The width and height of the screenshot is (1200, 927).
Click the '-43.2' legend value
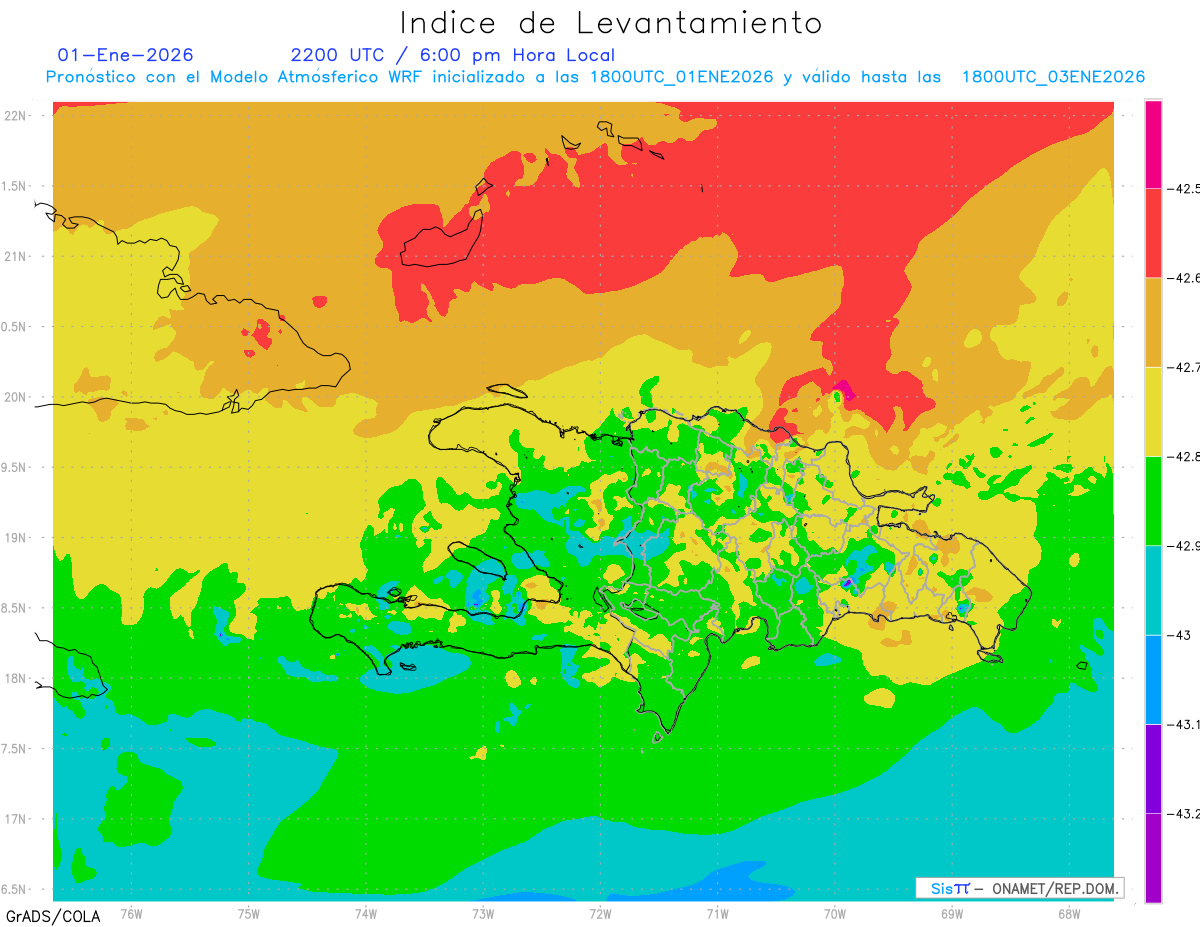coord(1184,813)
